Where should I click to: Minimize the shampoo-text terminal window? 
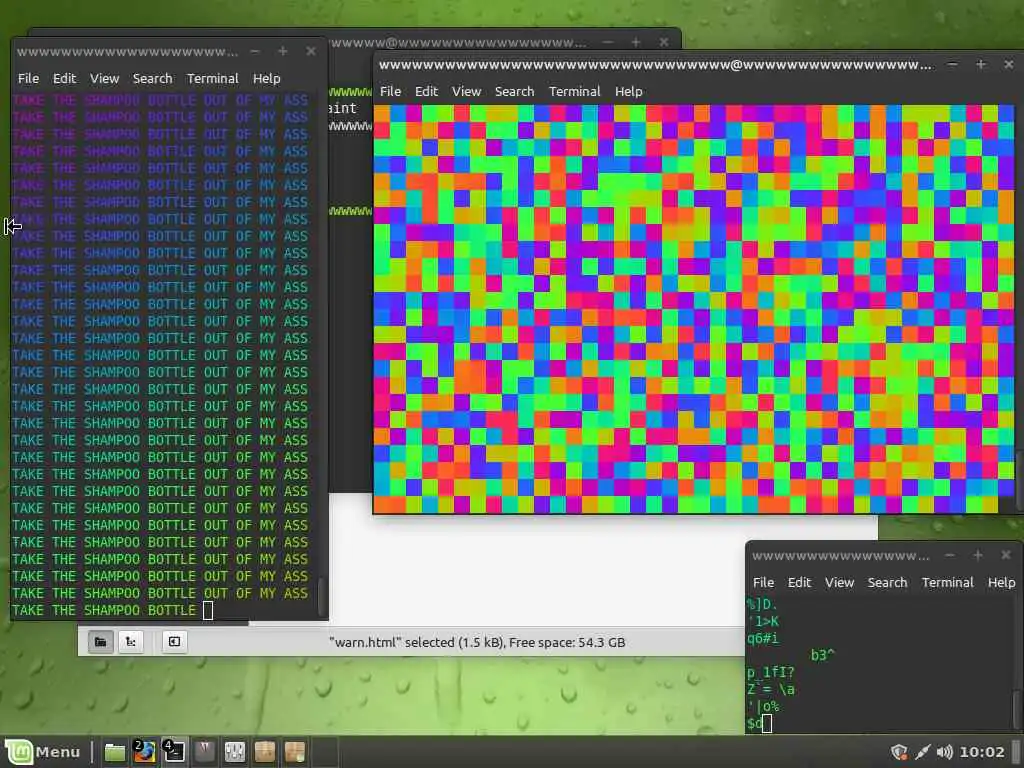[255, 51]
